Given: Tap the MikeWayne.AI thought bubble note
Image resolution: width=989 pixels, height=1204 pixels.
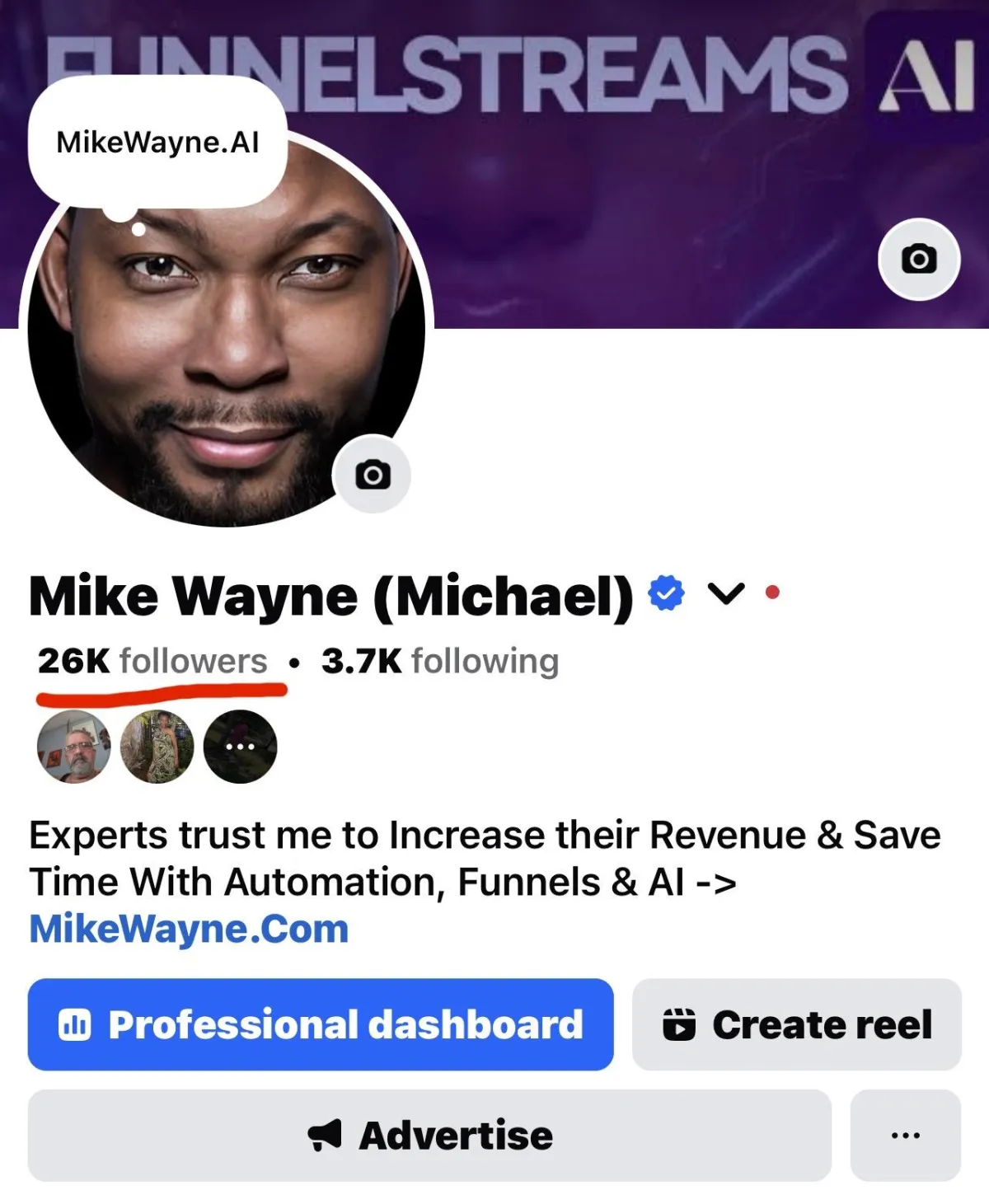Looking at the screenshot, I should pos(157,143).
